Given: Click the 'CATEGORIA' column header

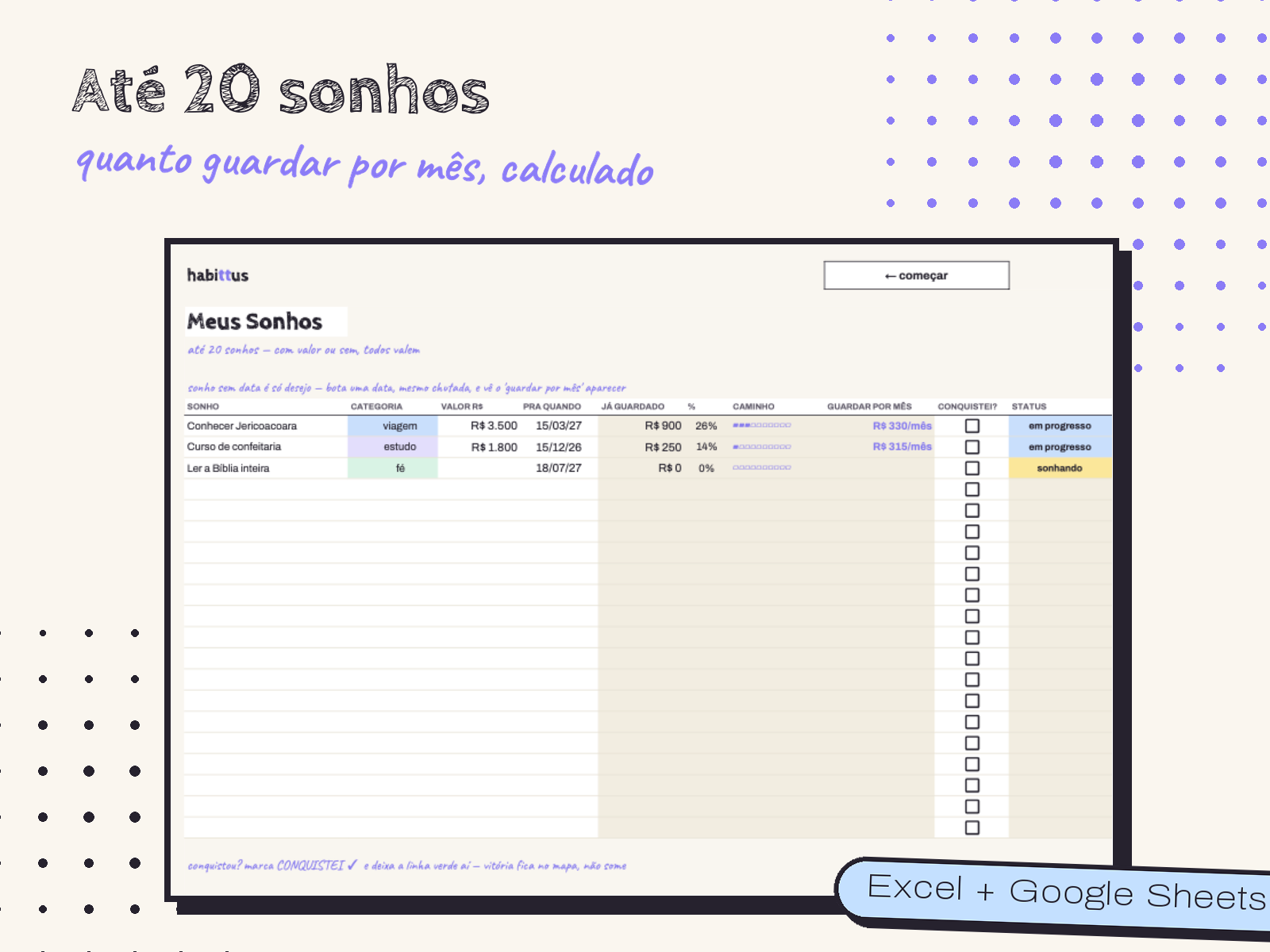Looking at the screenshot, I should (x=376, y=406).
